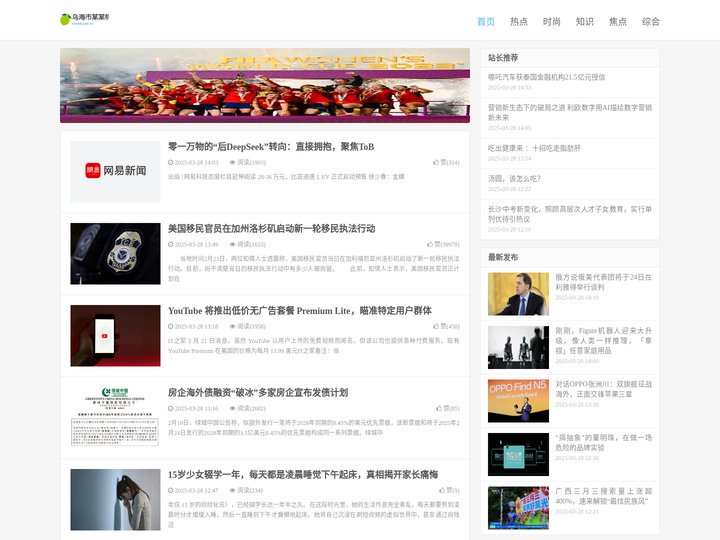The height and width of the screenshot is (540, 720).
Task: Like the 15岁少女辍学 article
Action: pos(442,490)
